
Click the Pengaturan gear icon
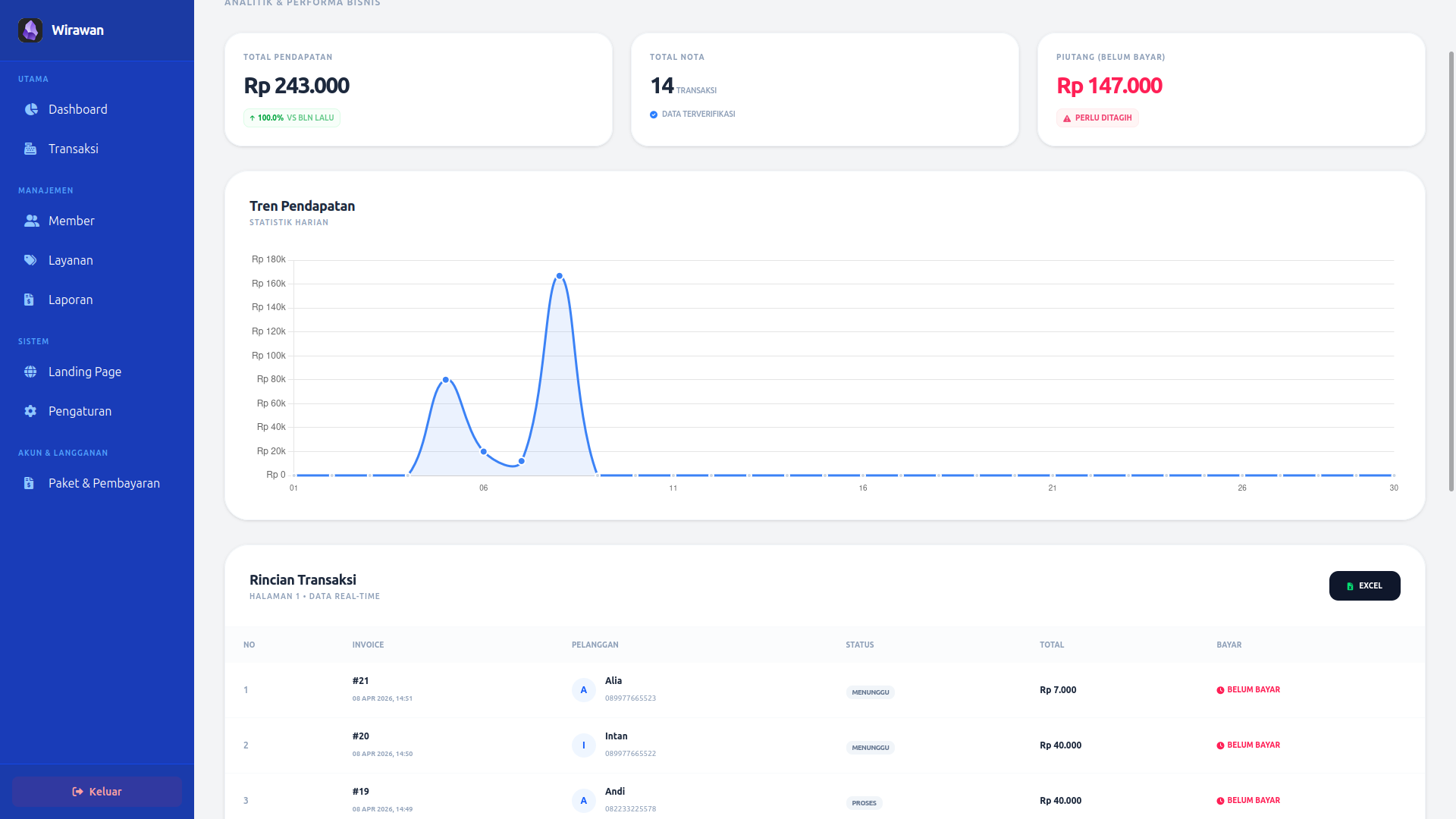(x=30, y=411)
